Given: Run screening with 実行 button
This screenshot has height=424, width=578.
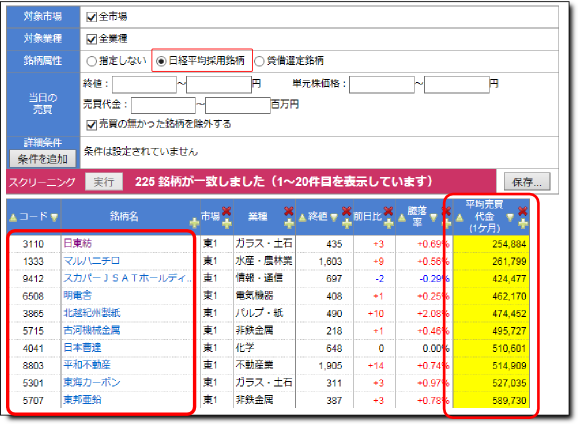Looking at the screenshot, I should (x=104, y=182).
